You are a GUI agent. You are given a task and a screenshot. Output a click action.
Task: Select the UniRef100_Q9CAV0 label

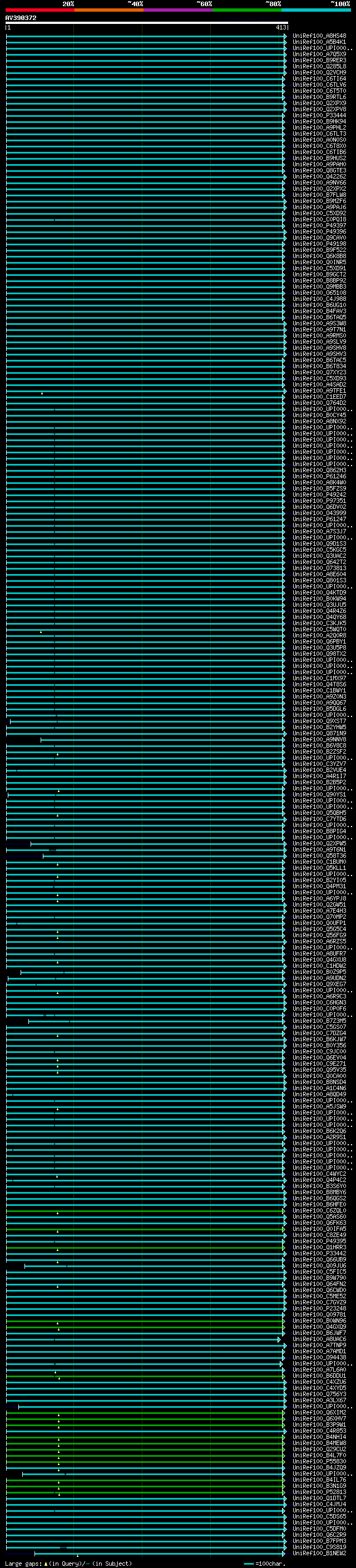pos(319,238)
